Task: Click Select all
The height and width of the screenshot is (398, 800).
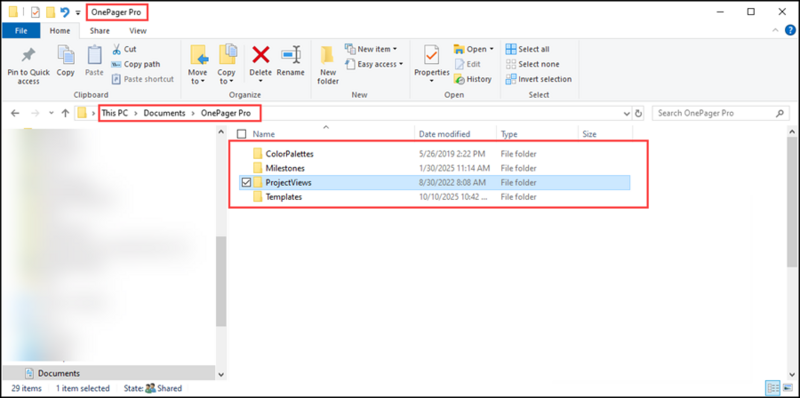Action: pos(528,49)
